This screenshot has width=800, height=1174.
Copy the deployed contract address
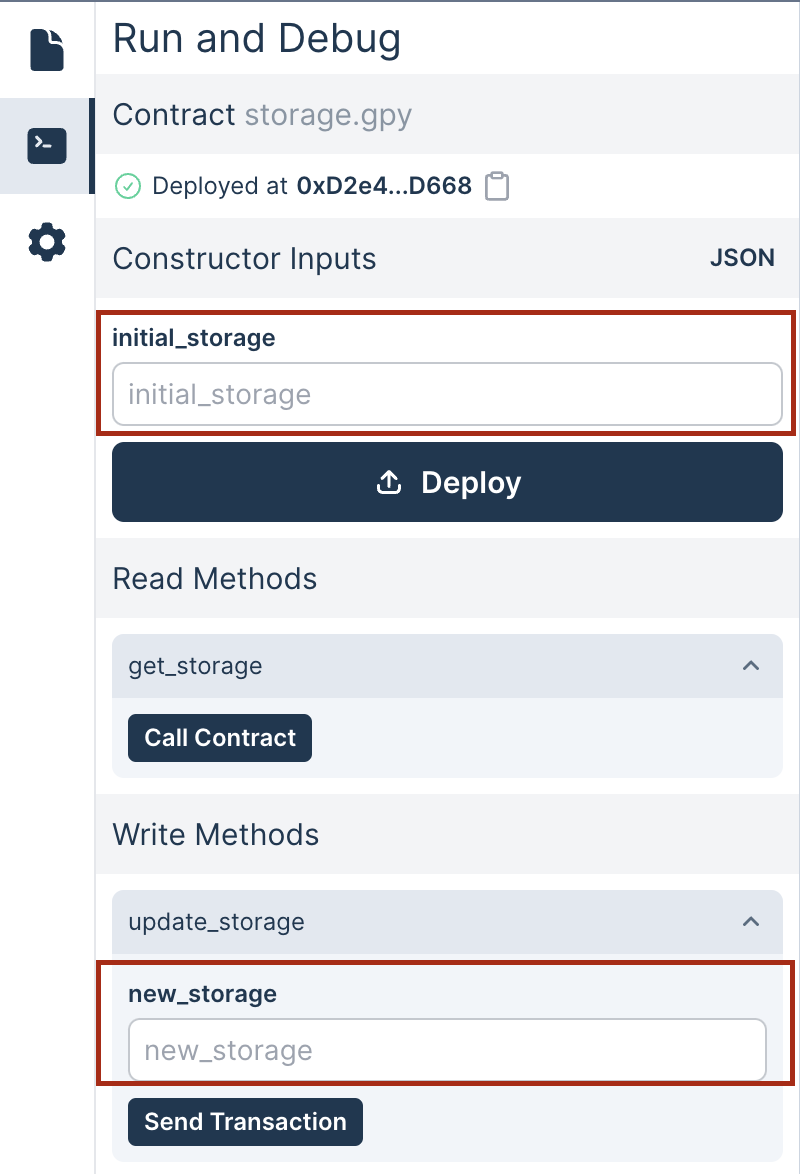(497, 186)
